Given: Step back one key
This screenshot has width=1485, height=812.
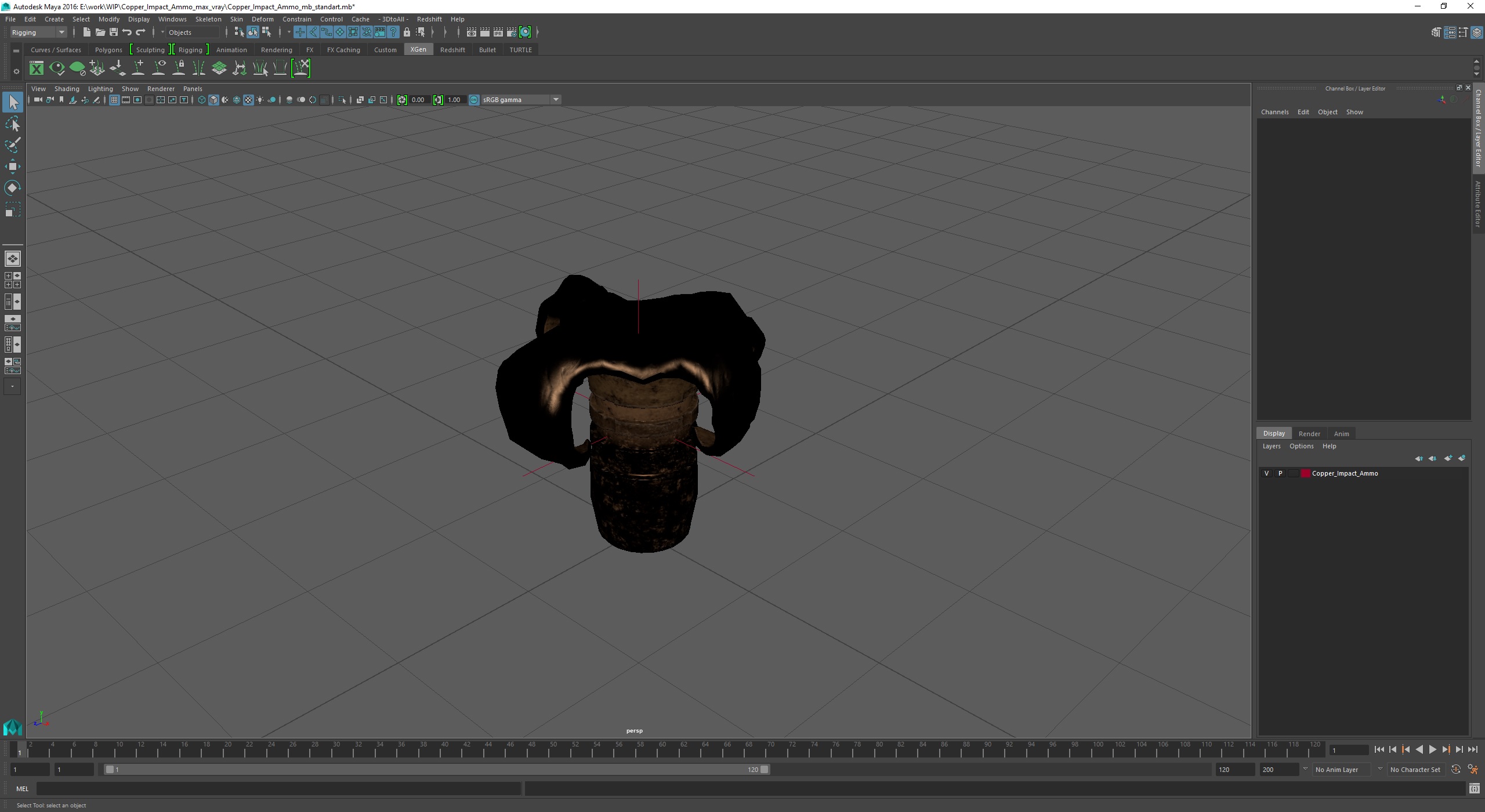Looking at the screenshot, I should [x=1406, y=750].
